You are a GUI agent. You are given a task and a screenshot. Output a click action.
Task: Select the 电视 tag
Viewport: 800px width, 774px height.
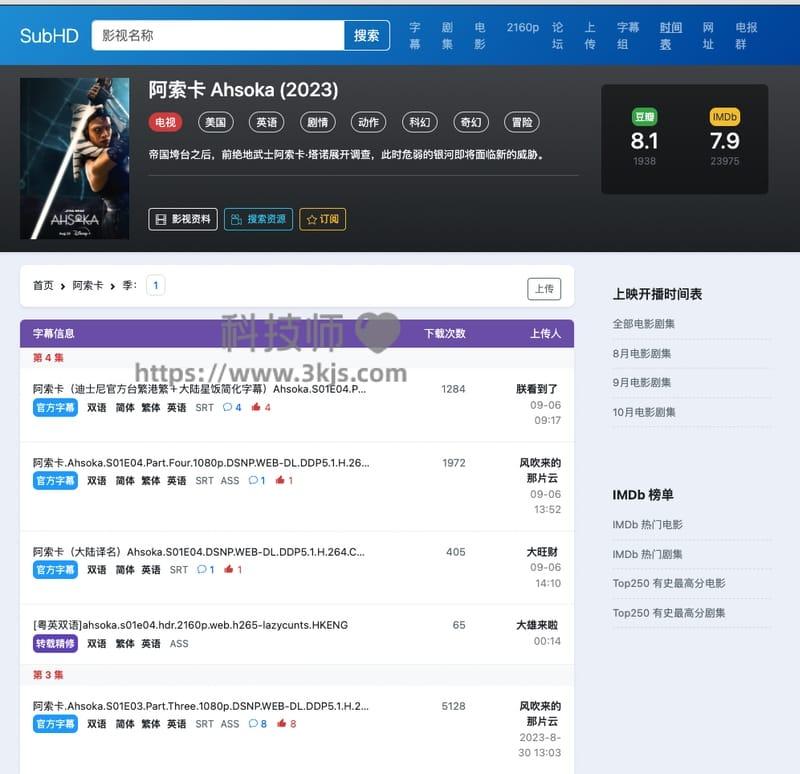point(165,122)
